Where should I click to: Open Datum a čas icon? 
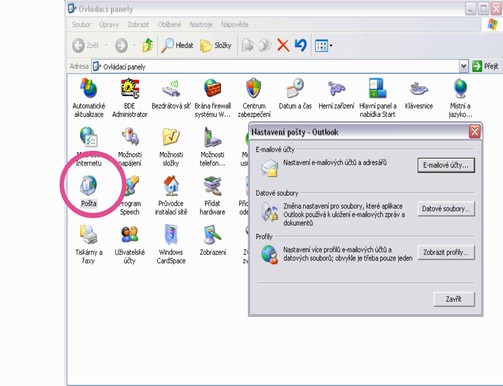[x=295, y=94]
